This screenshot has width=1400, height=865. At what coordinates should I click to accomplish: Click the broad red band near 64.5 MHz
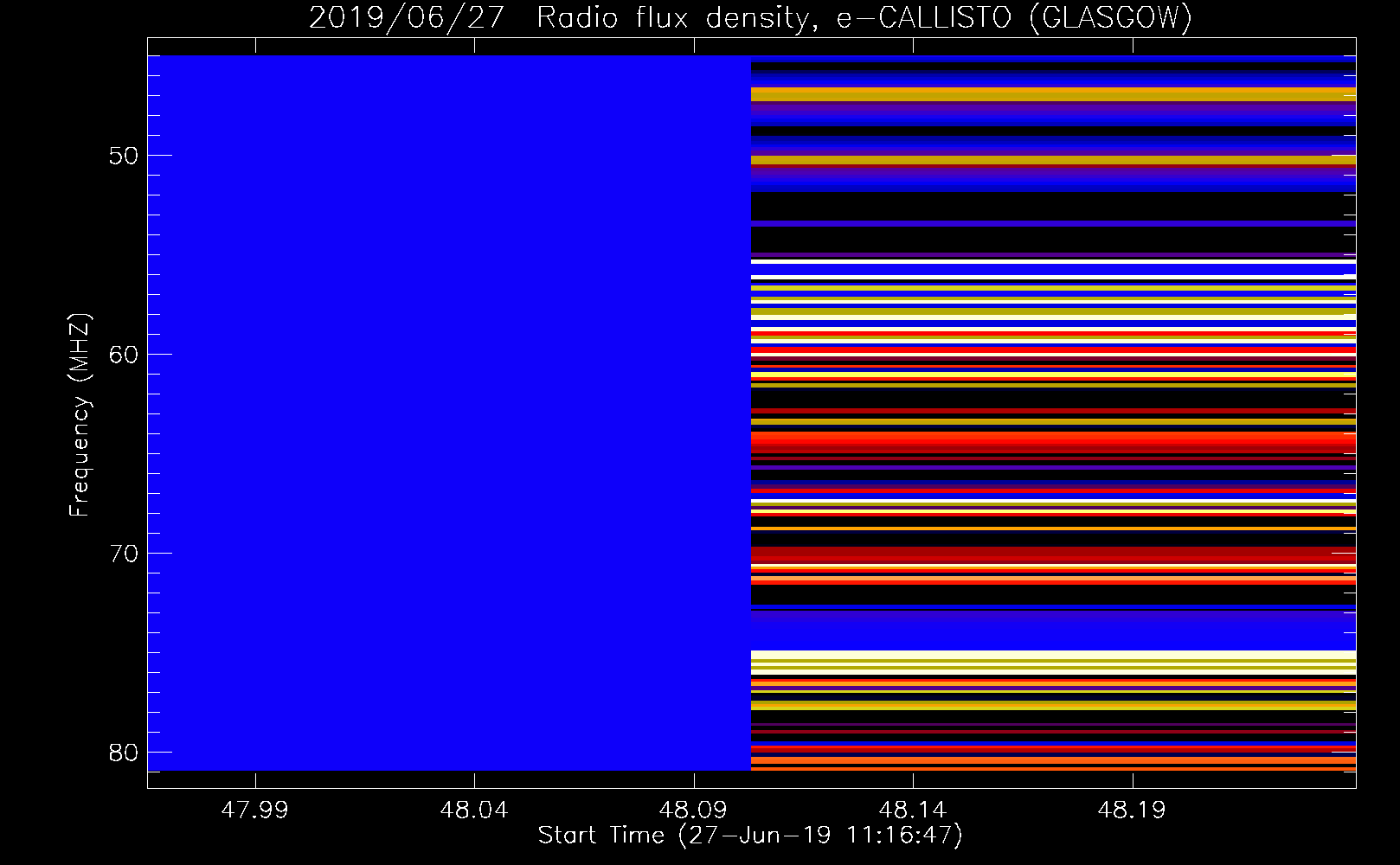coord(1053,443)
